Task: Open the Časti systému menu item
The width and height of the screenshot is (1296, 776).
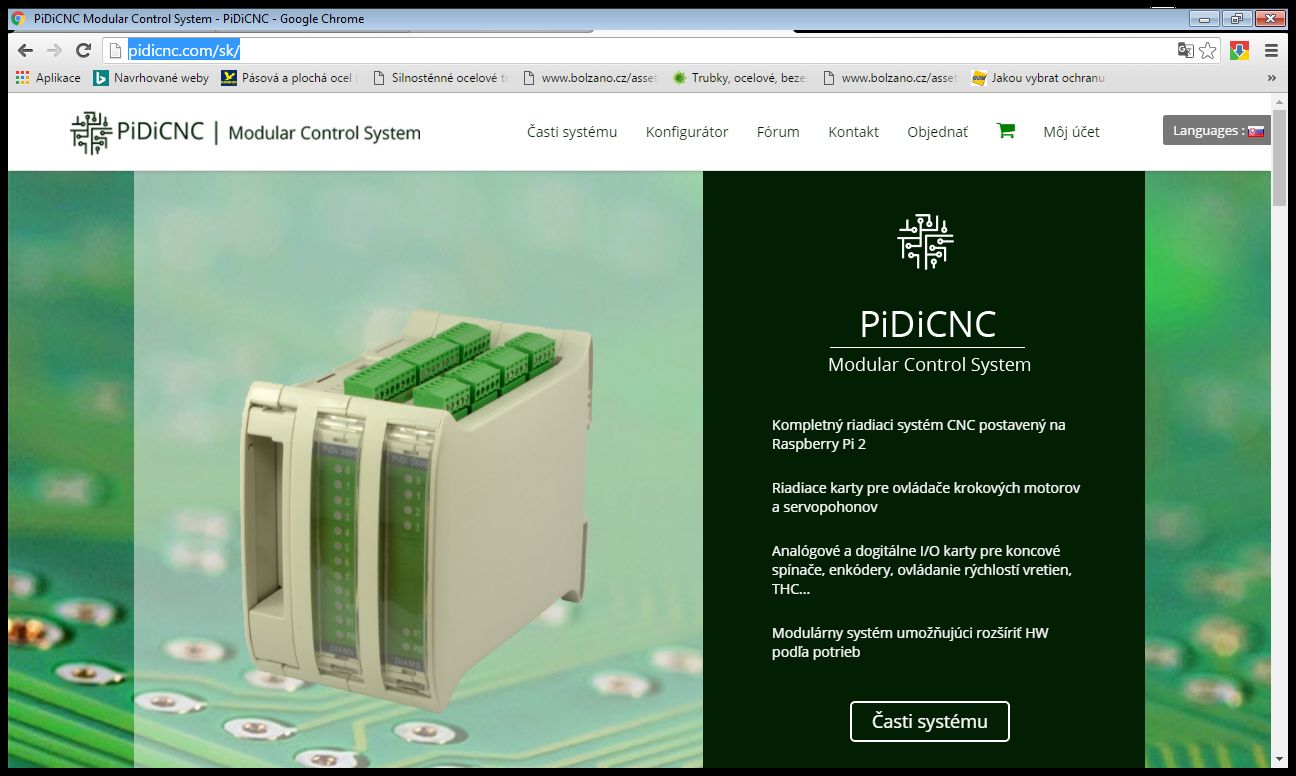Action: click(572, 132)
